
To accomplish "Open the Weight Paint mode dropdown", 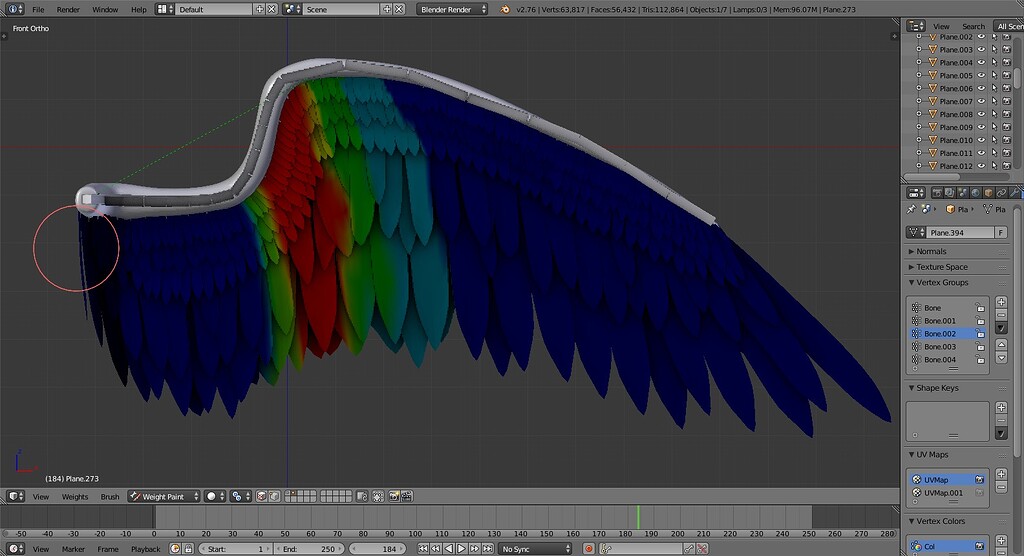I will pos(164,497).
